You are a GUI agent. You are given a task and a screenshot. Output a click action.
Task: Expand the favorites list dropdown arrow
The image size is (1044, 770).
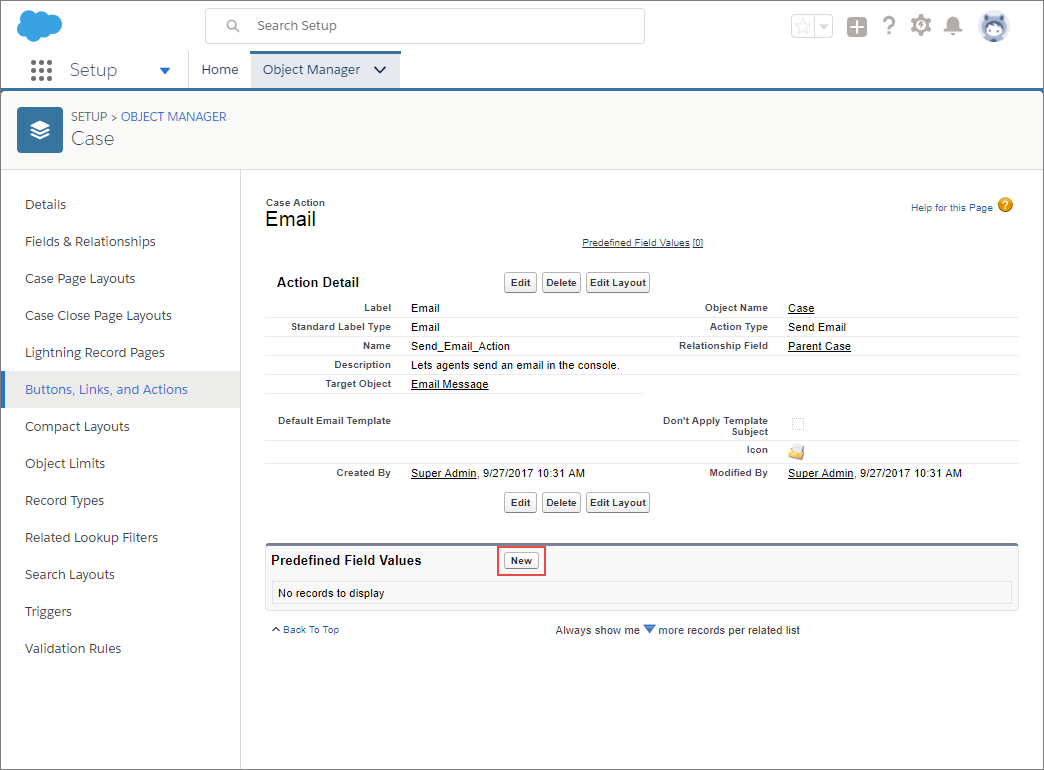pos(824,27)
